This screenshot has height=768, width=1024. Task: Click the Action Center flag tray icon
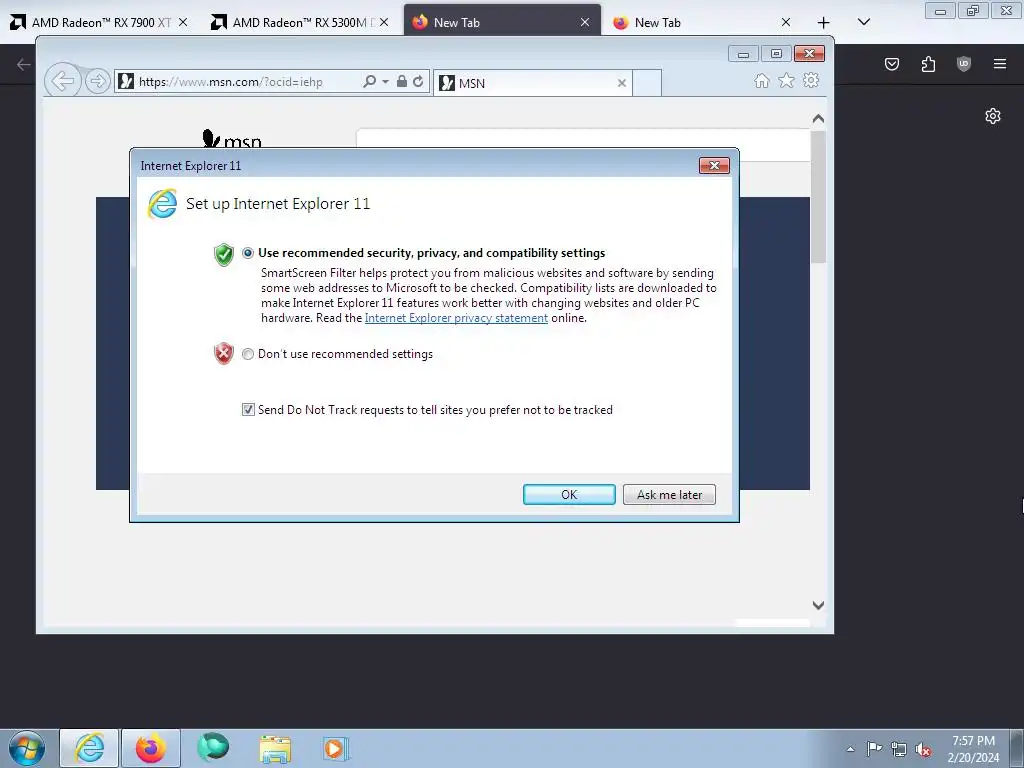coord(874,749)
